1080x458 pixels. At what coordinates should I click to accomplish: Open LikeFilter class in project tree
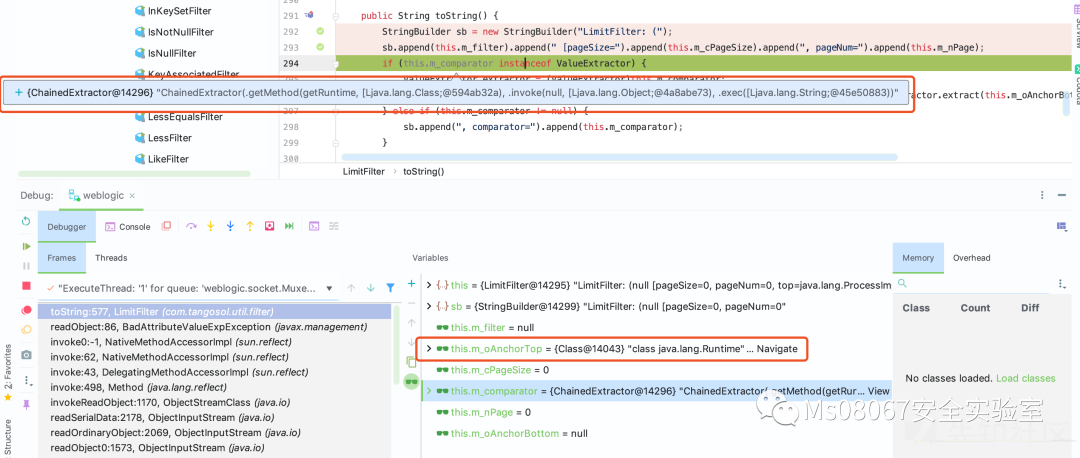click(x=167, y=159)
